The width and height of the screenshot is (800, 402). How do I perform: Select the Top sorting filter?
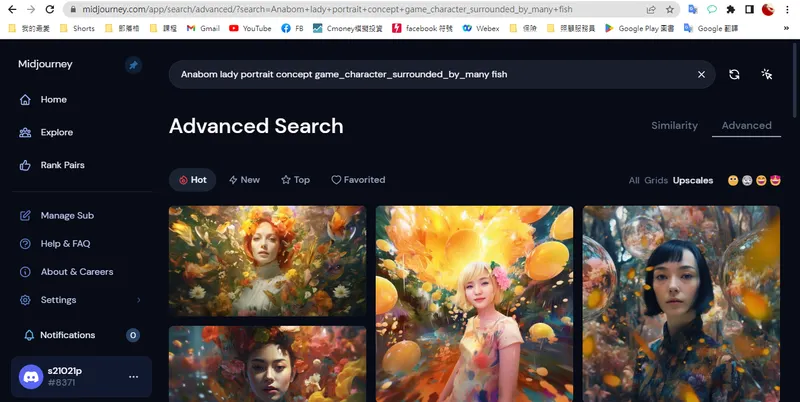(x=295, y=180)
